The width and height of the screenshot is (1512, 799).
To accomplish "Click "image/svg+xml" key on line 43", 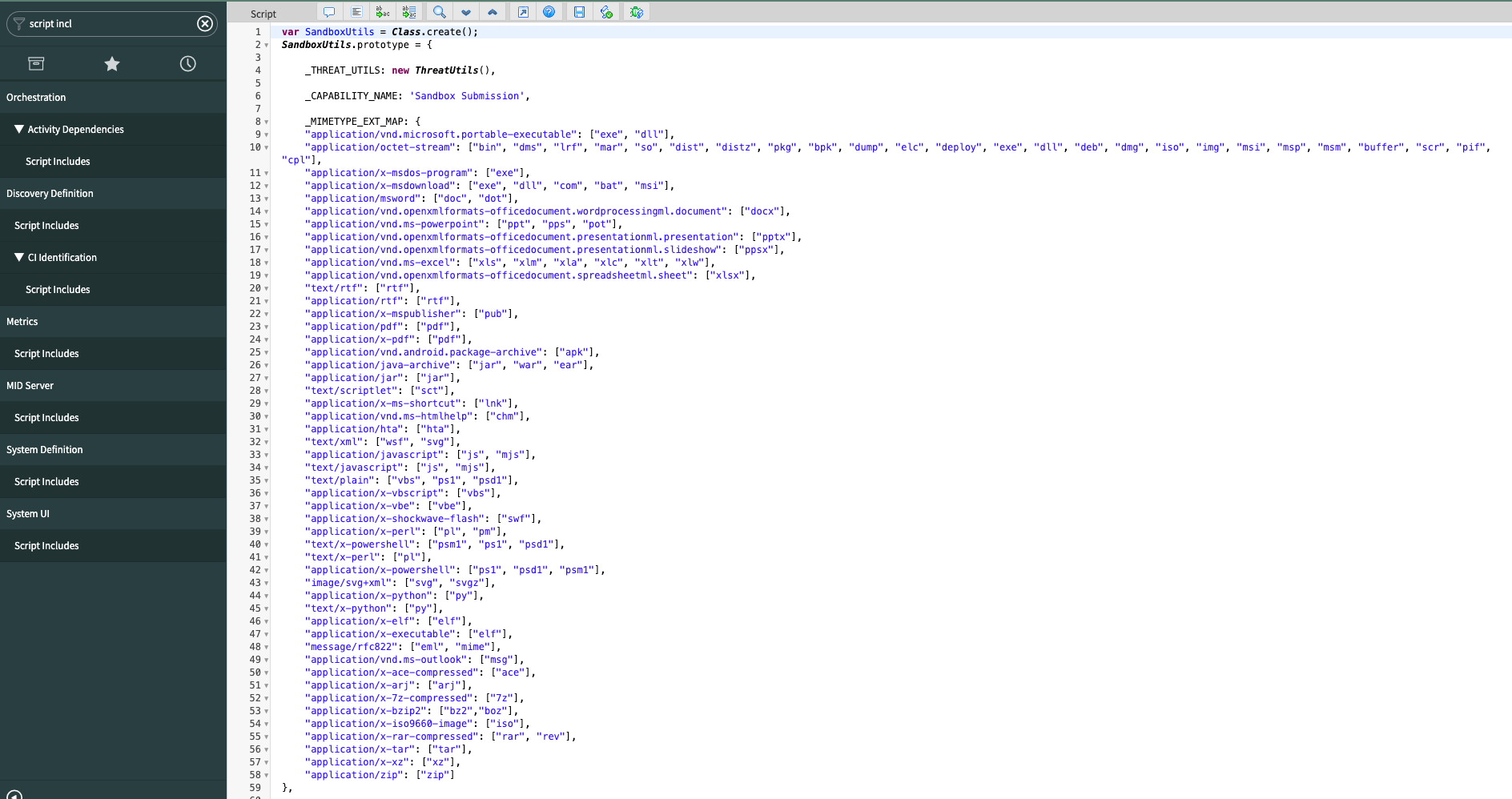I will [x=348, y=583].
